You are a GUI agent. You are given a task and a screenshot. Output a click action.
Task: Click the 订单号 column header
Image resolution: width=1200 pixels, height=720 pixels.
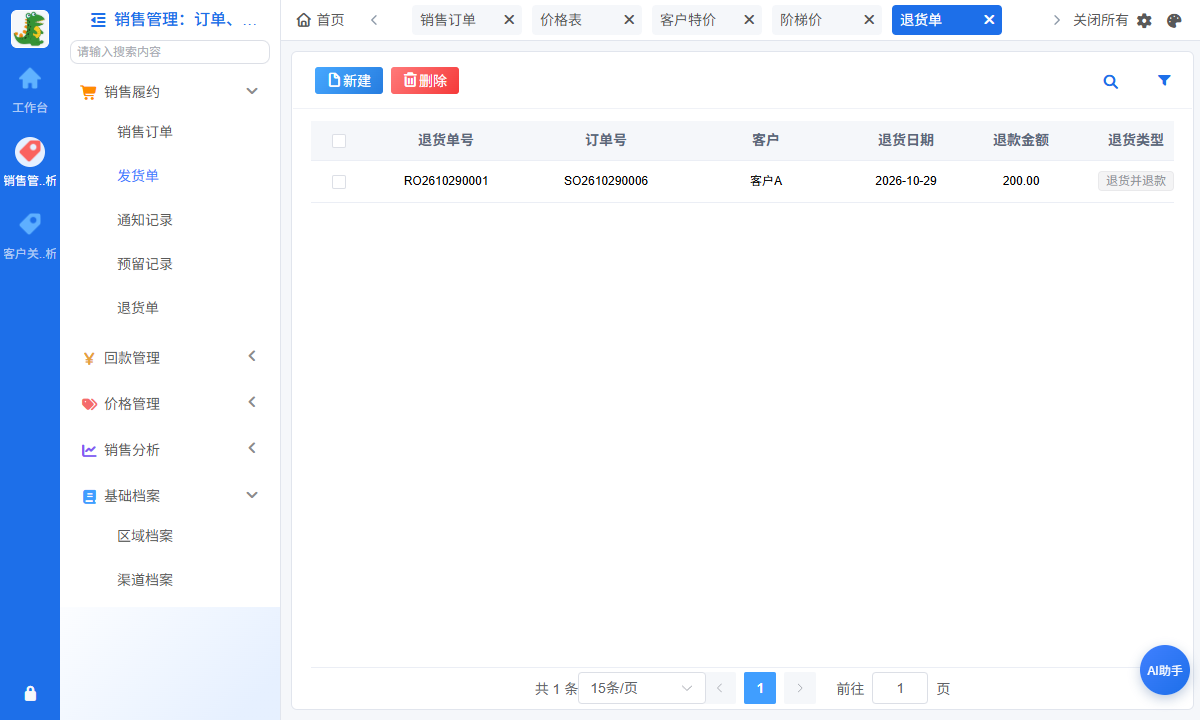pyautogui.click(x=606, y=141)
